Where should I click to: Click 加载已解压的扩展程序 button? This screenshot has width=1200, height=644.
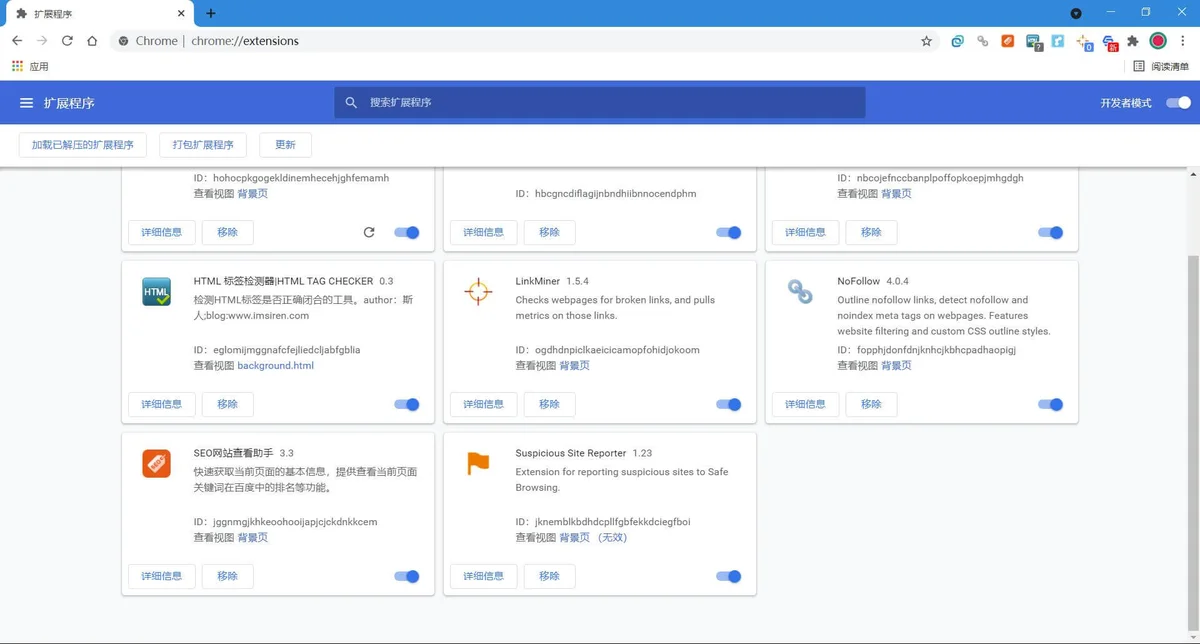coord(83,145)
